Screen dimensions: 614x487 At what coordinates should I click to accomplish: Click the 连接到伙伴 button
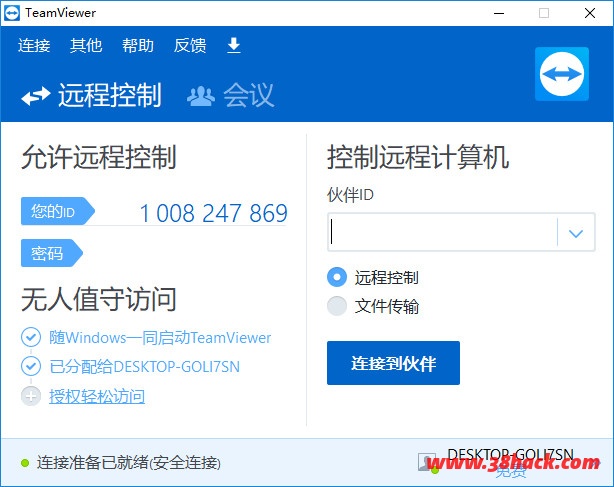coord(393,363)
